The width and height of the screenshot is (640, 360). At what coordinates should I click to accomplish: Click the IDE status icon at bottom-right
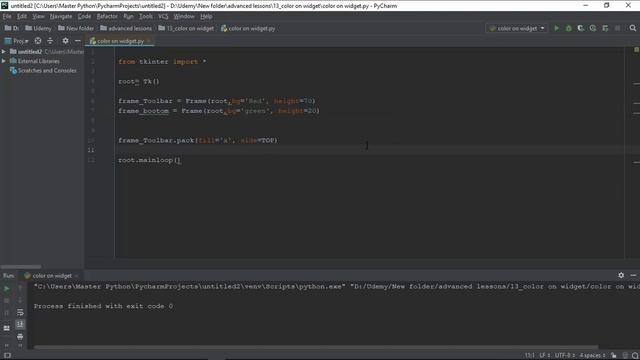pos(635,356)
